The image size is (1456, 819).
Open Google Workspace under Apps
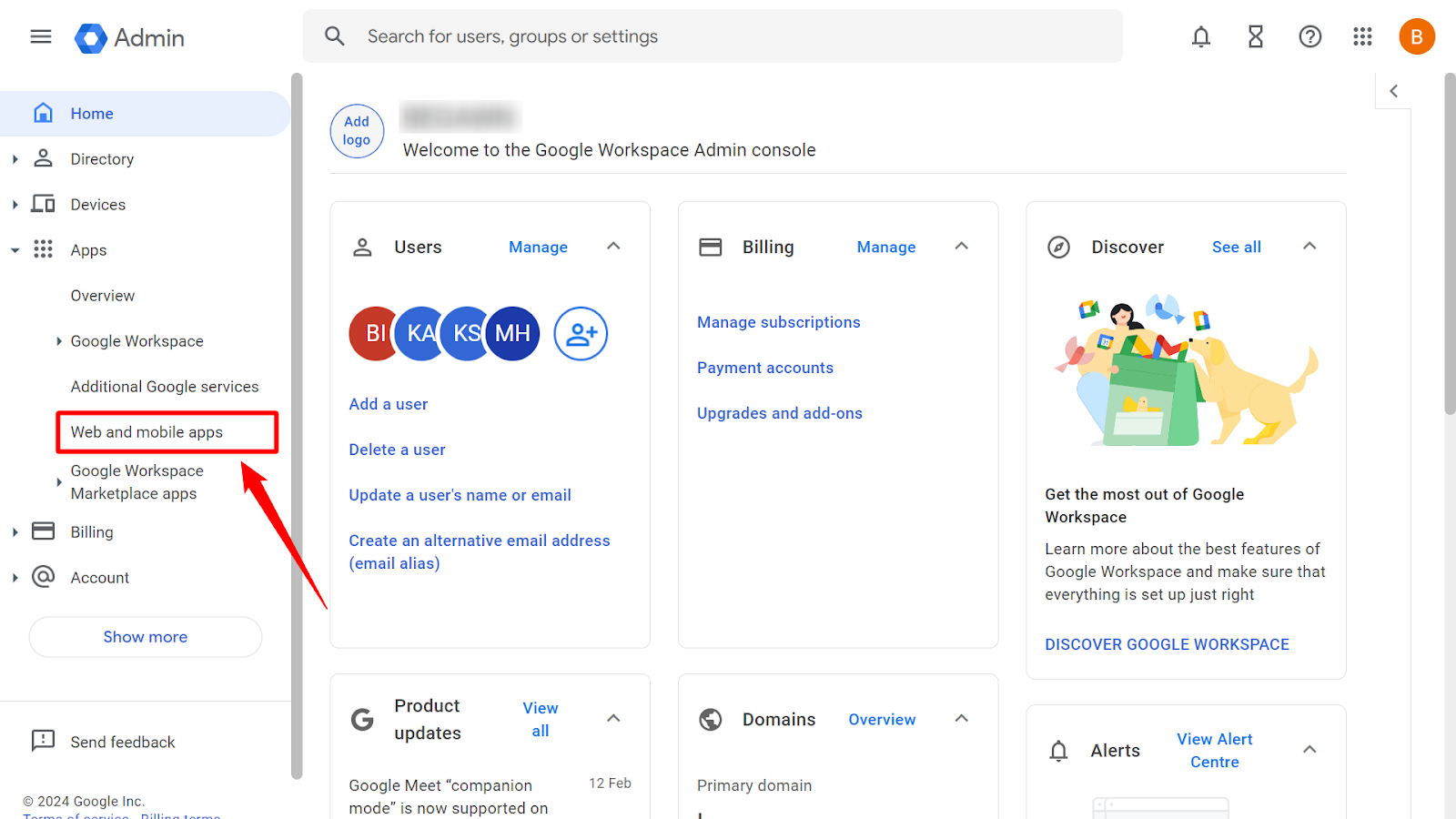(x=137, y=341)
